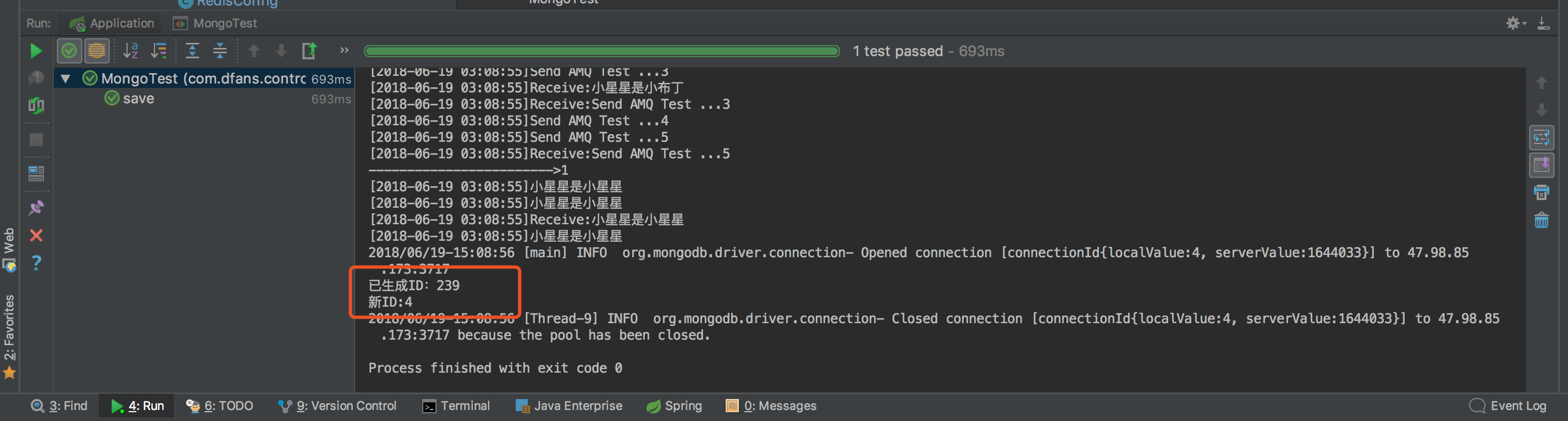
Task: Clear console with trash icon
Action: click(x=1541, y=220)
